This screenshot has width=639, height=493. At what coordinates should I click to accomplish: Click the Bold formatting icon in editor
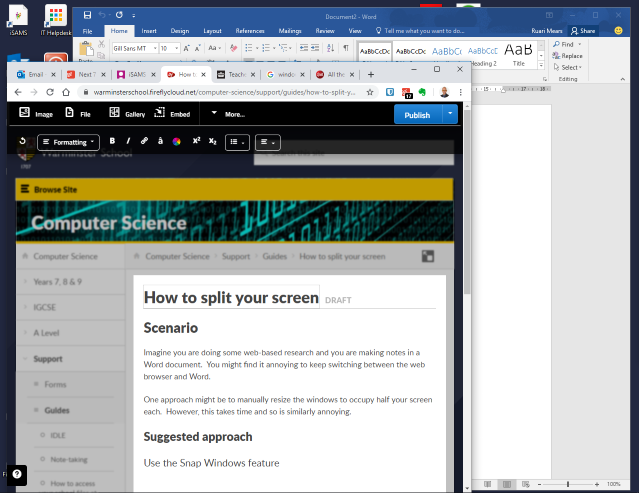click(x=112, y=142)
